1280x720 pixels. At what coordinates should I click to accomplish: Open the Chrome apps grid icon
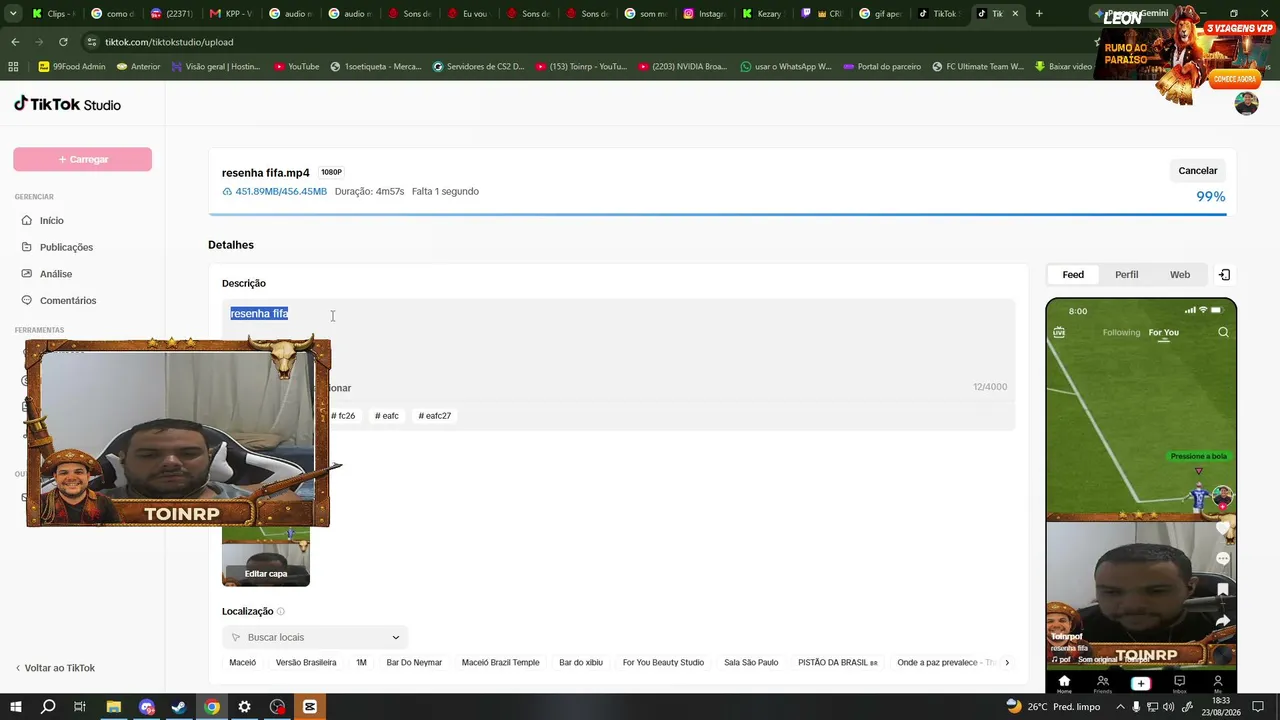click(x=13, y=67)
